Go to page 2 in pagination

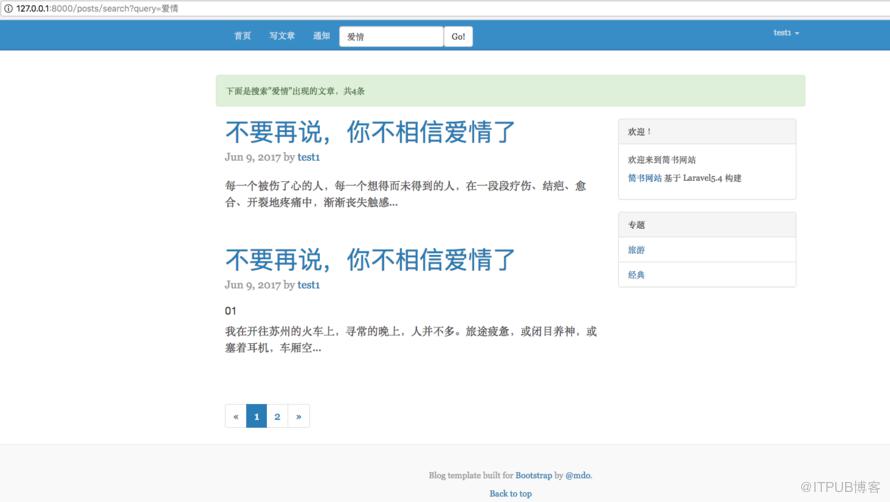tap(277, 416)
